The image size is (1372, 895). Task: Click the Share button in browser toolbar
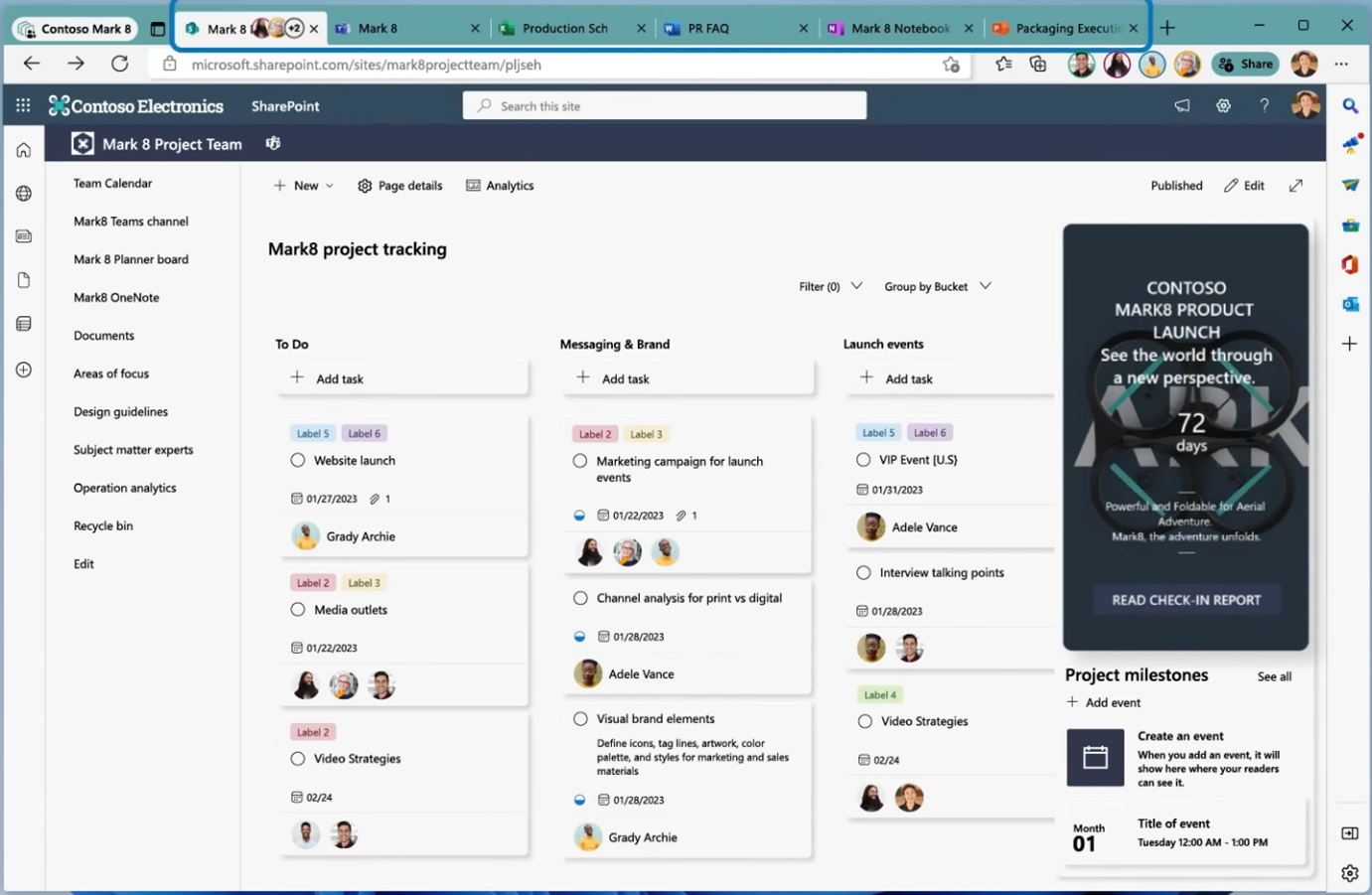coord(1246,65)
